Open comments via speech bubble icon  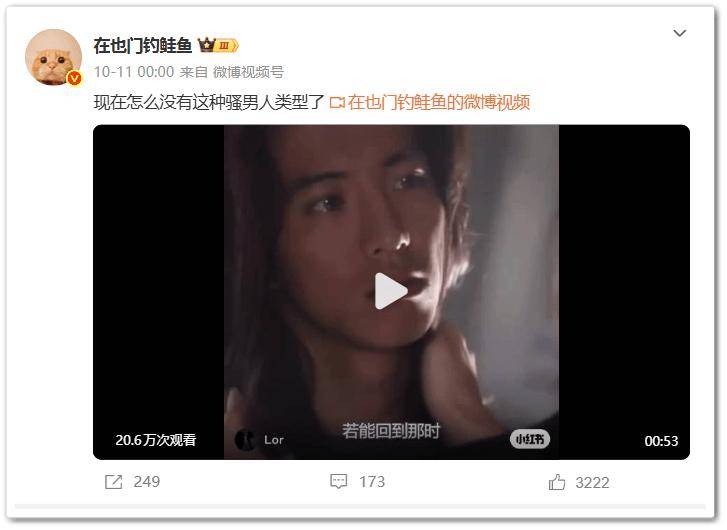338,481
